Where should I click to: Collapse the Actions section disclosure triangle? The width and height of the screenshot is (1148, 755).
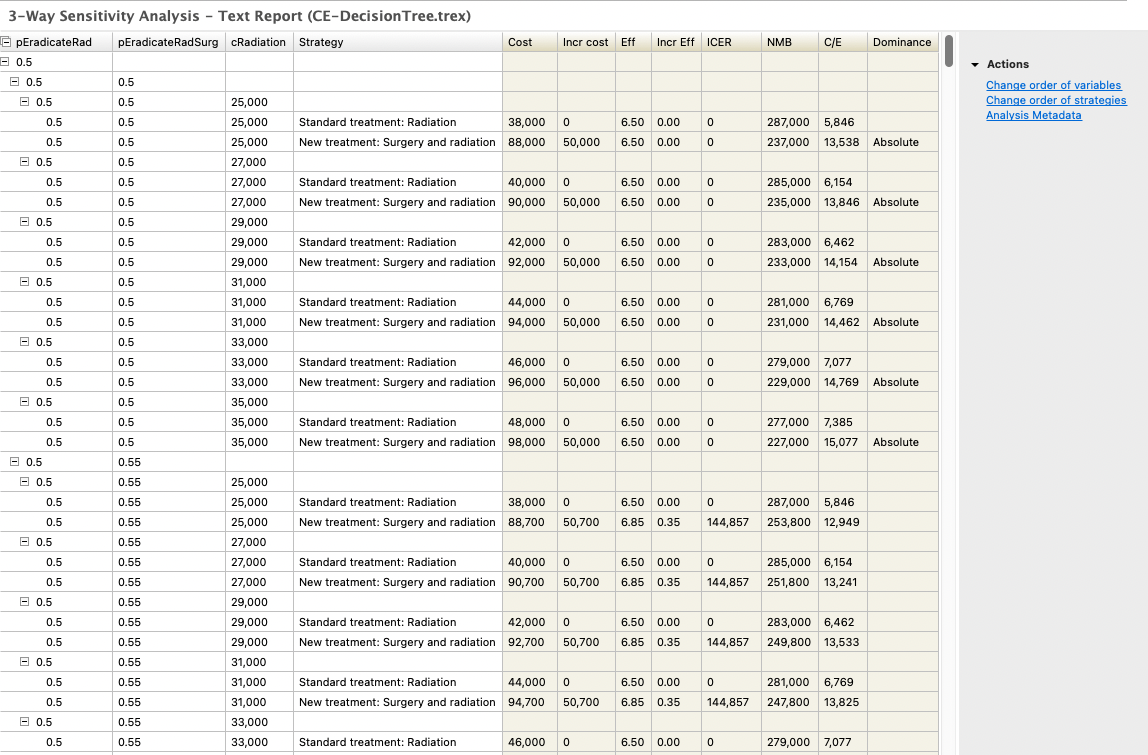tap(975, 64)
